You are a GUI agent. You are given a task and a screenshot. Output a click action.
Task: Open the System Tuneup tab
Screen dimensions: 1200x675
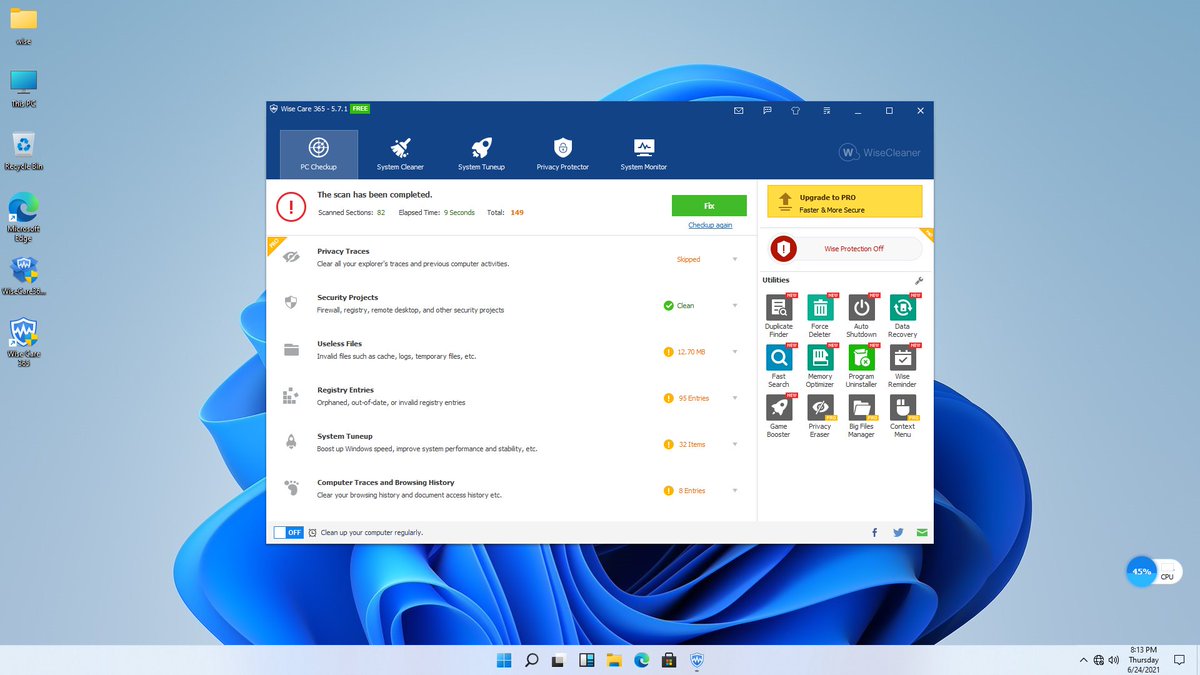pyautogui.click(x=481, y=154)
